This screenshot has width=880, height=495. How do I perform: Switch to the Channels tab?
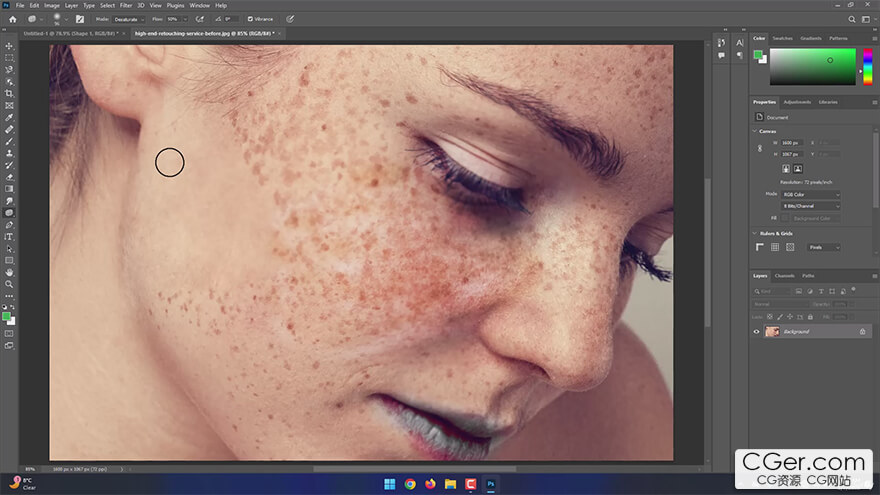(785, 275)
